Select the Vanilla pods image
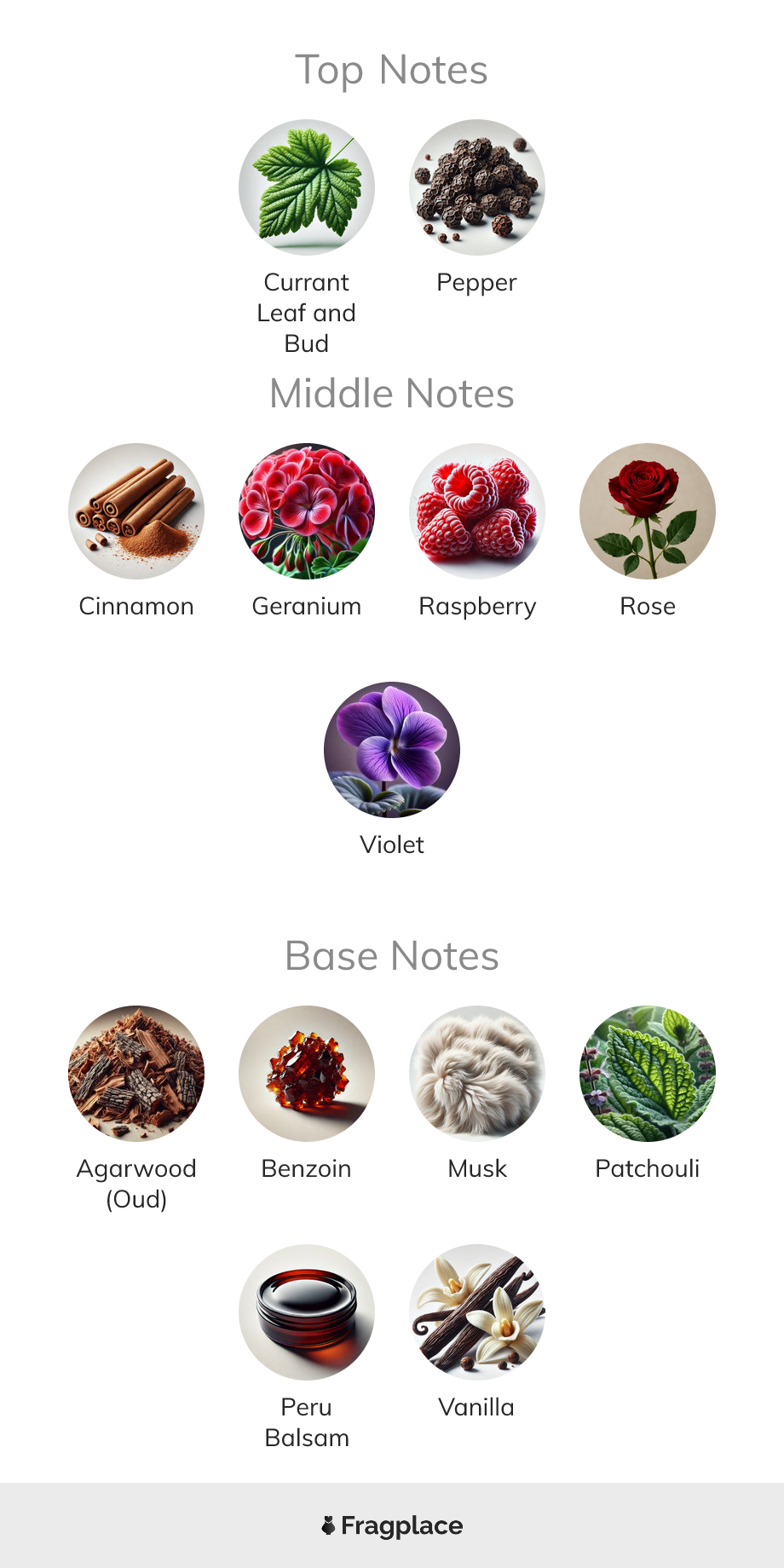 click(477, 1312)
